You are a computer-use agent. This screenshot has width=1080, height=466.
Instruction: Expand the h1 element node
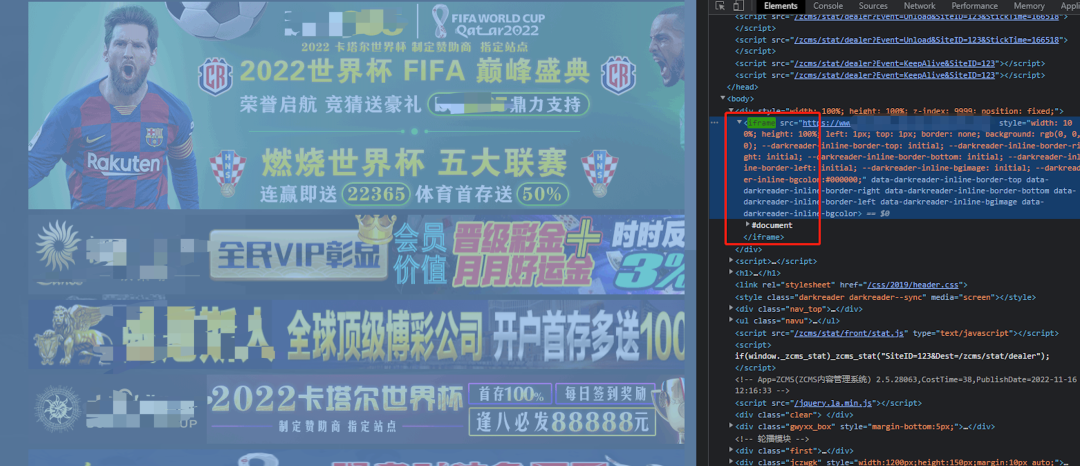731,273
